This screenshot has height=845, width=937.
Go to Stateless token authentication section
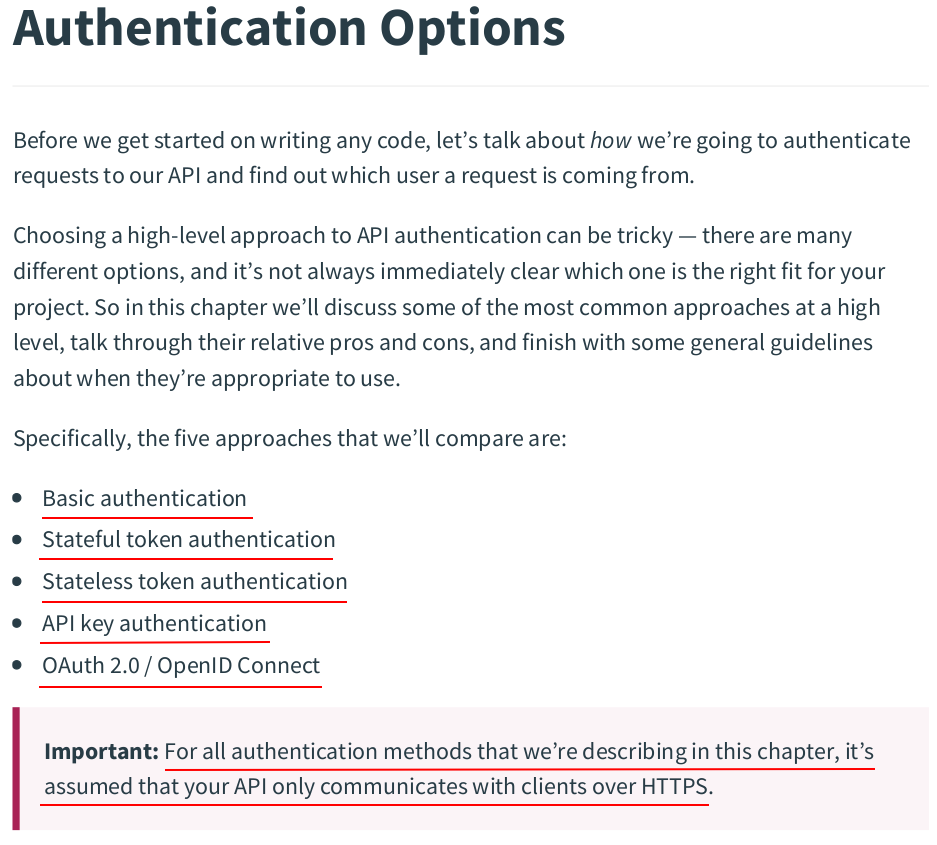[x=194, y=581]
